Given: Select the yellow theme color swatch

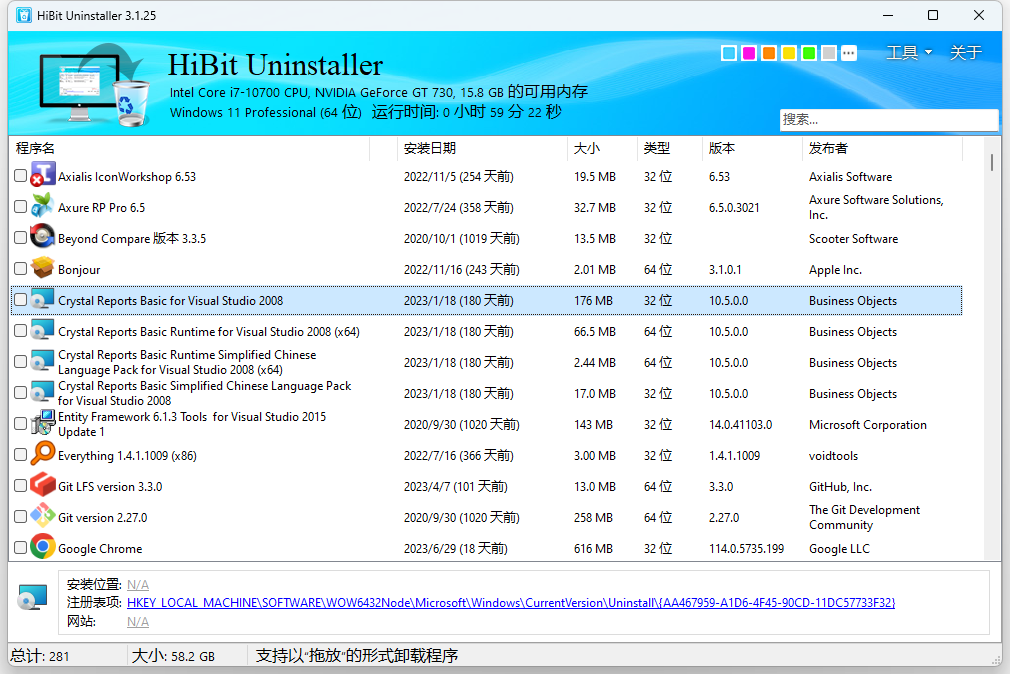Looking at the screenshot, I should pyautogui.click(x=789, y=53).
